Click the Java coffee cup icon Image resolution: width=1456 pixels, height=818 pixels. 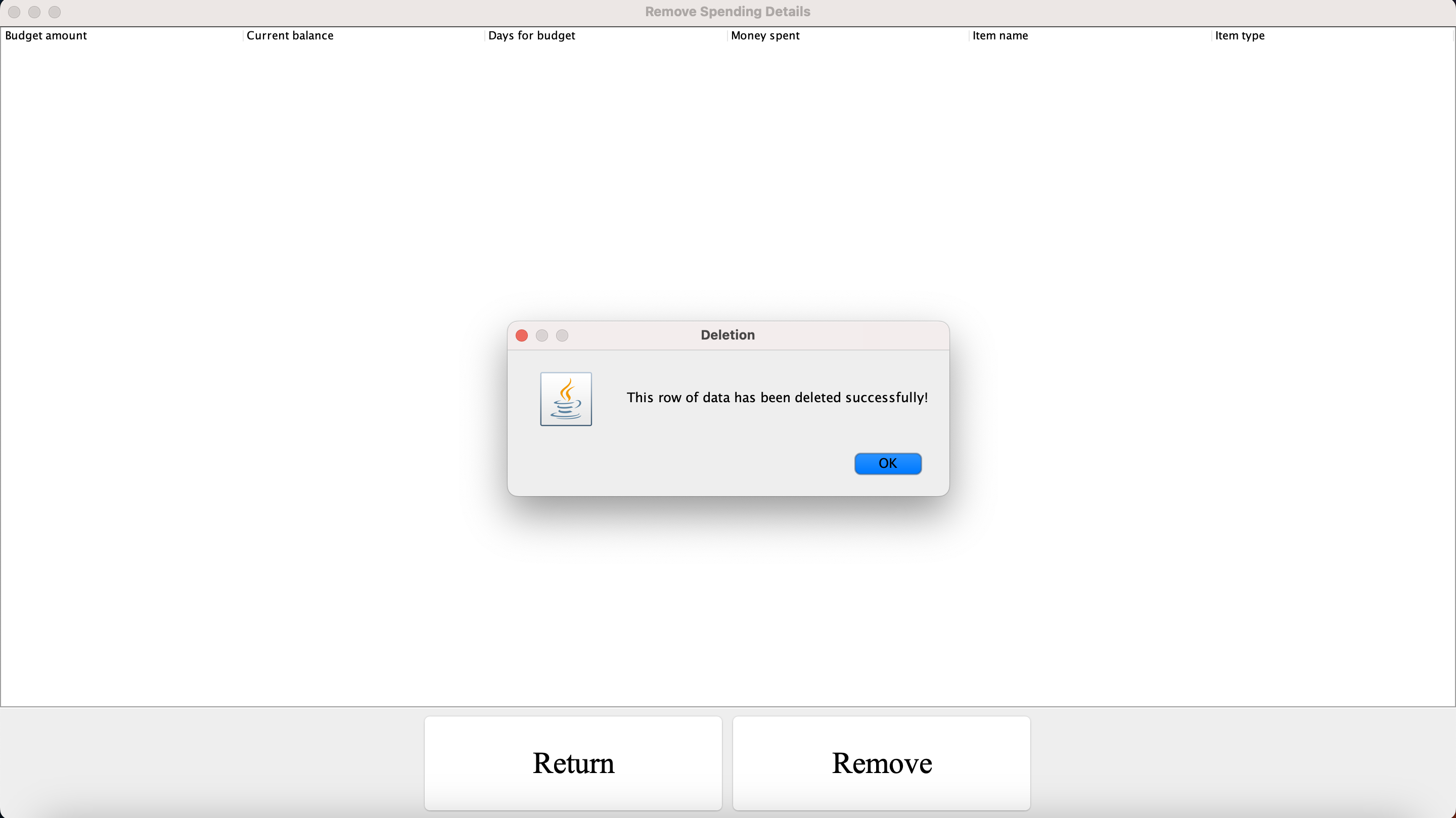566,399
